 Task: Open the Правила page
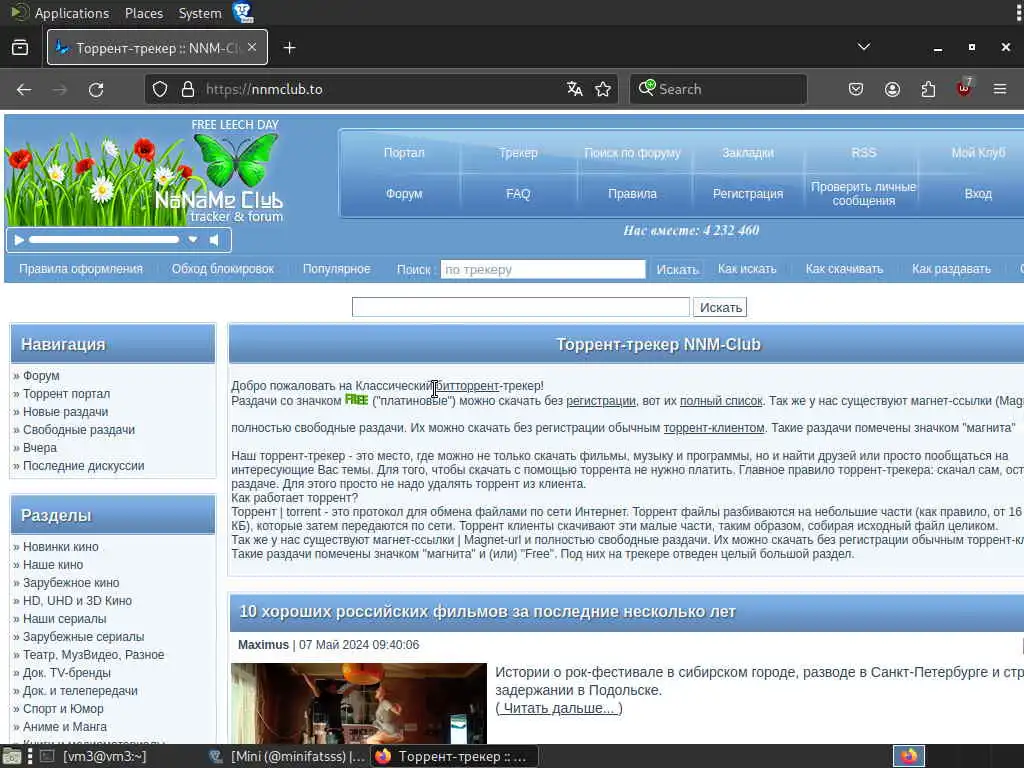click(632, 194)
